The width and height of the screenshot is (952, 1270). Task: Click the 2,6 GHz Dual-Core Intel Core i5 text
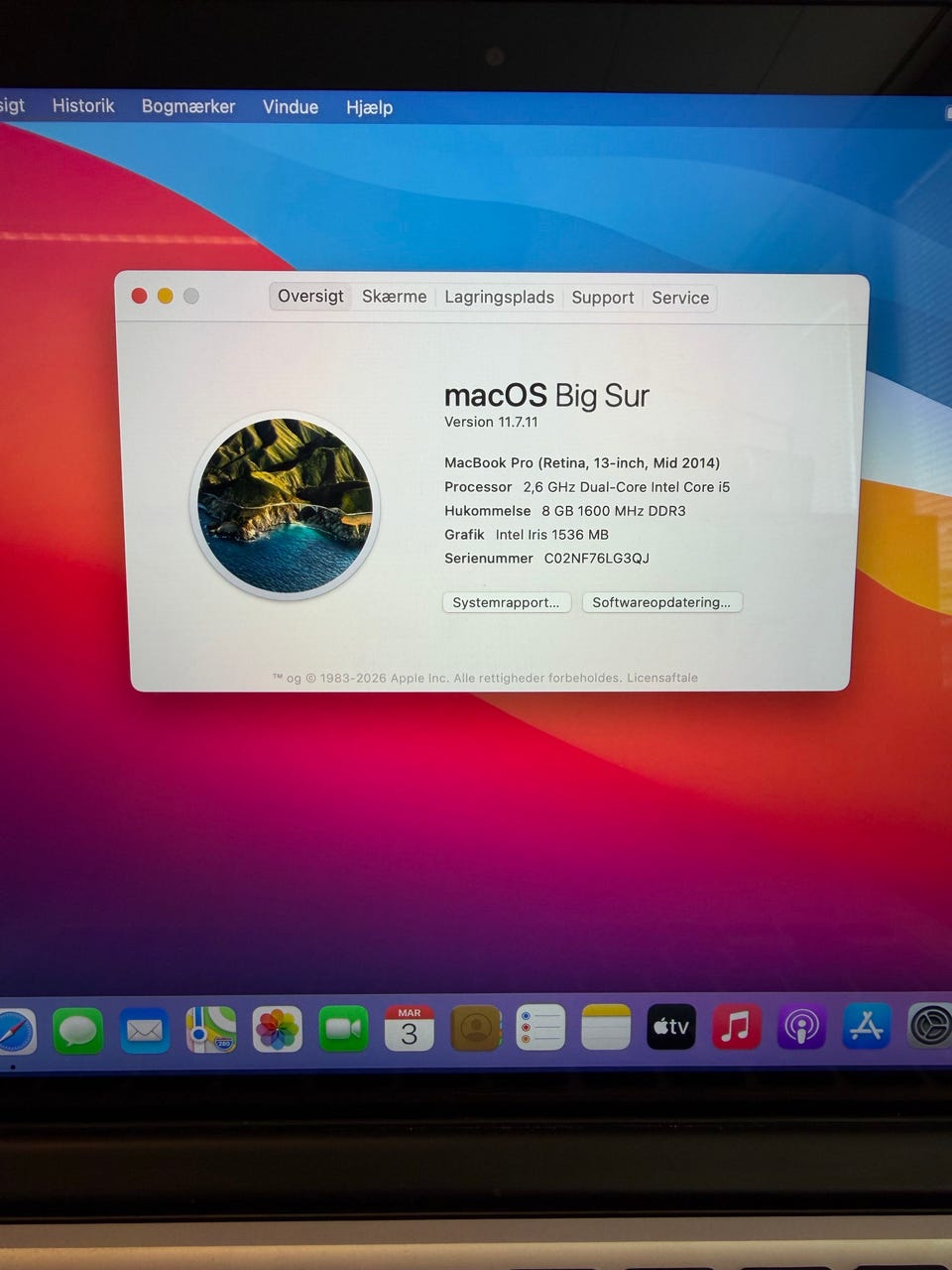pos(627,486)
